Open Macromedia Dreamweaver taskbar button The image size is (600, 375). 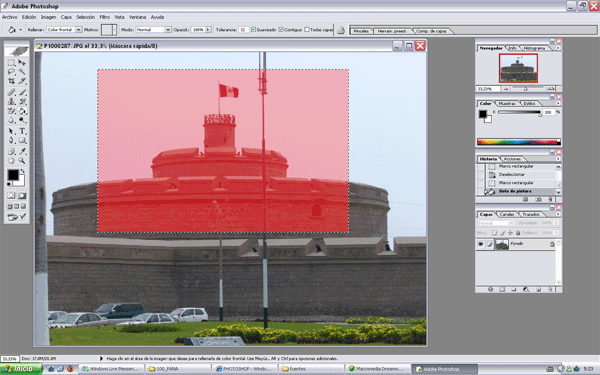pyautogui.click(x=377, y=369)
